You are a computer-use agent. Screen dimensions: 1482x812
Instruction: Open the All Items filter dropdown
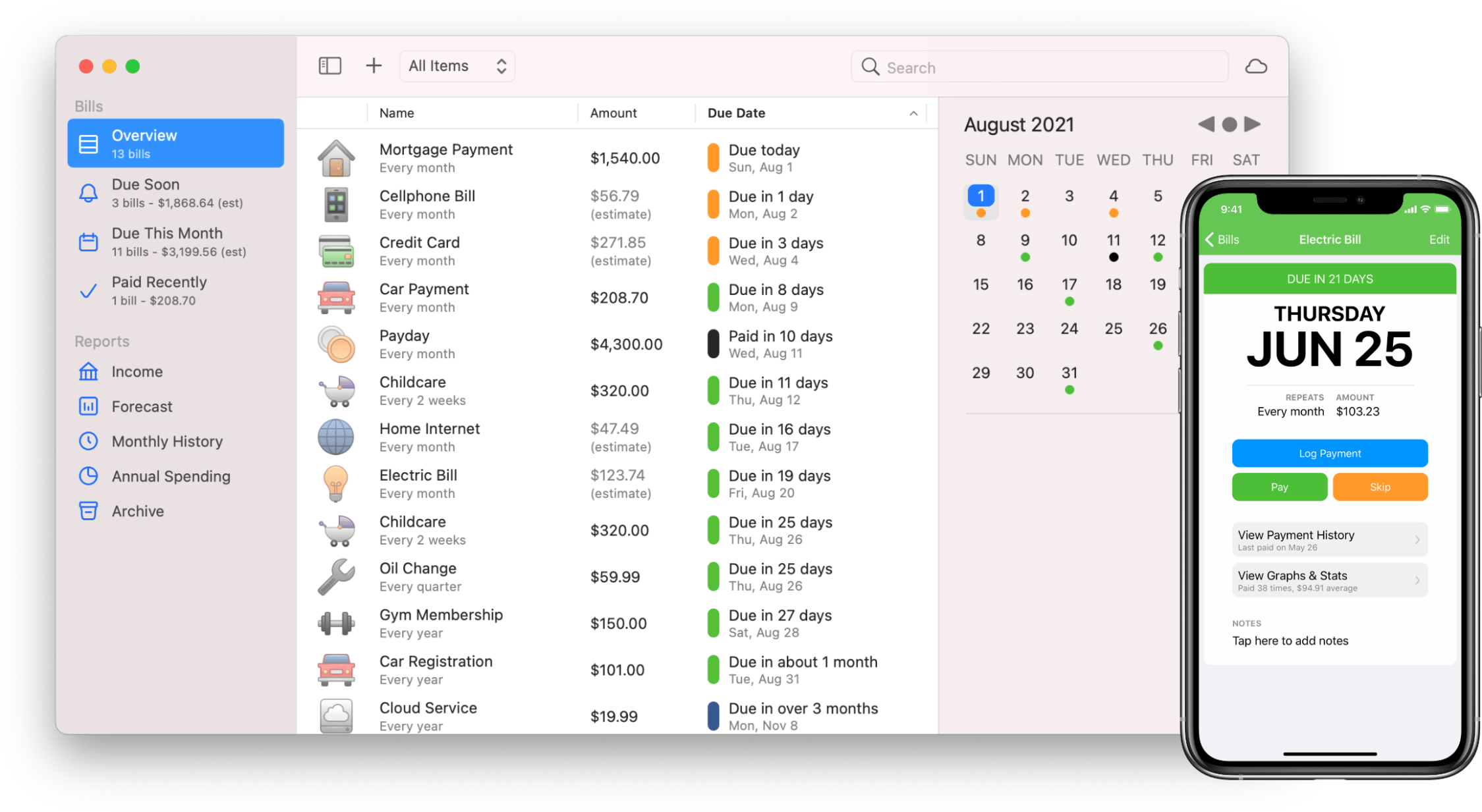coord(457,66)
